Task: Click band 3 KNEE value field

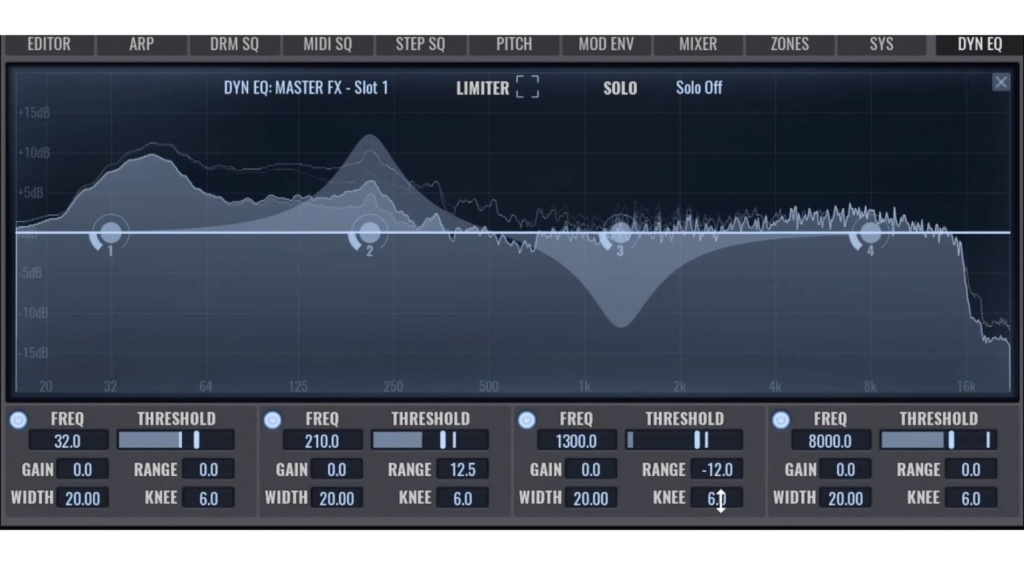Action: (x=716, y=498)
